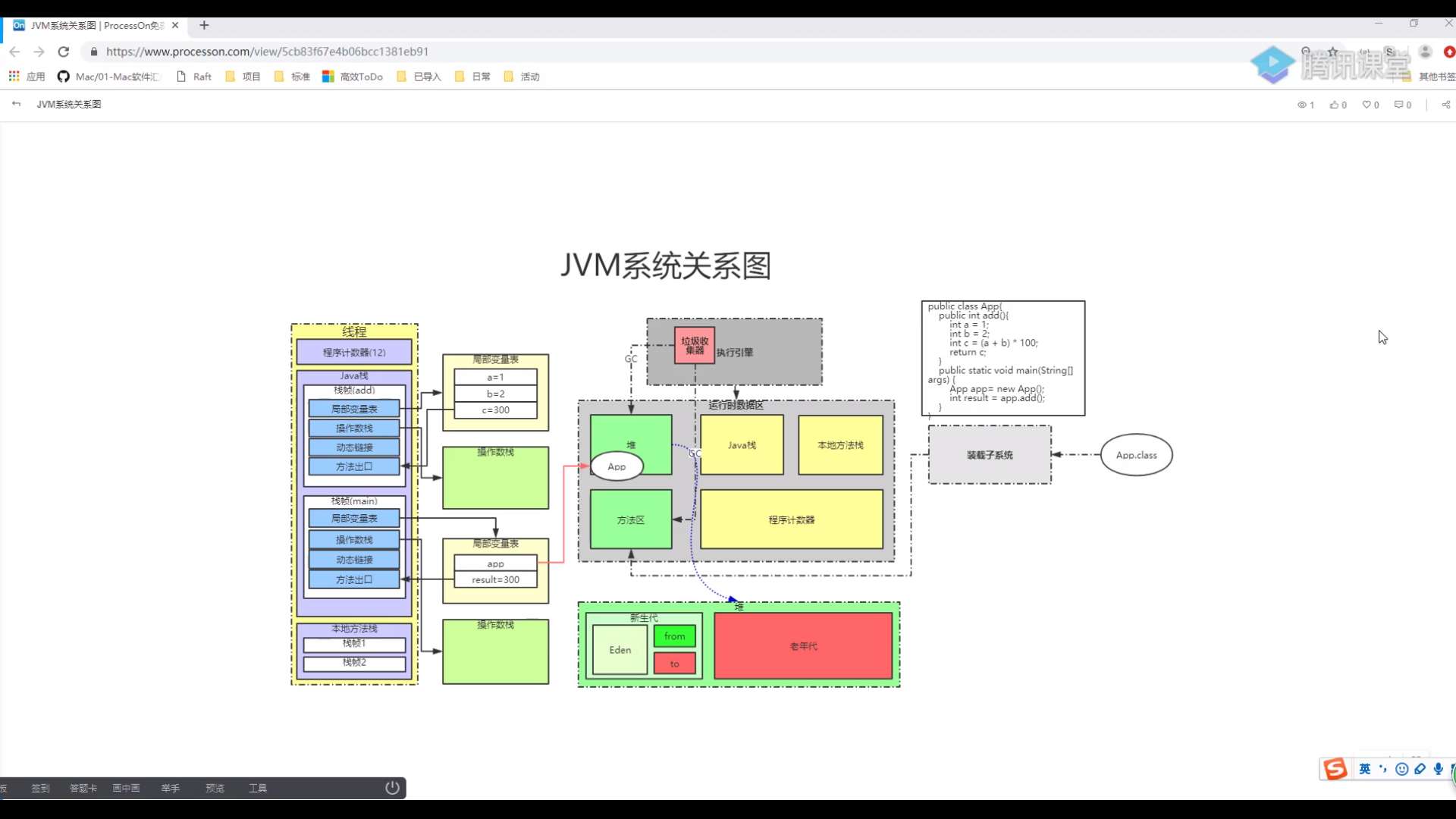Open the Sogou emoji smiley panel
Image resolution: width=1456 pixels, height=819 pixels.
point(1402,769)
